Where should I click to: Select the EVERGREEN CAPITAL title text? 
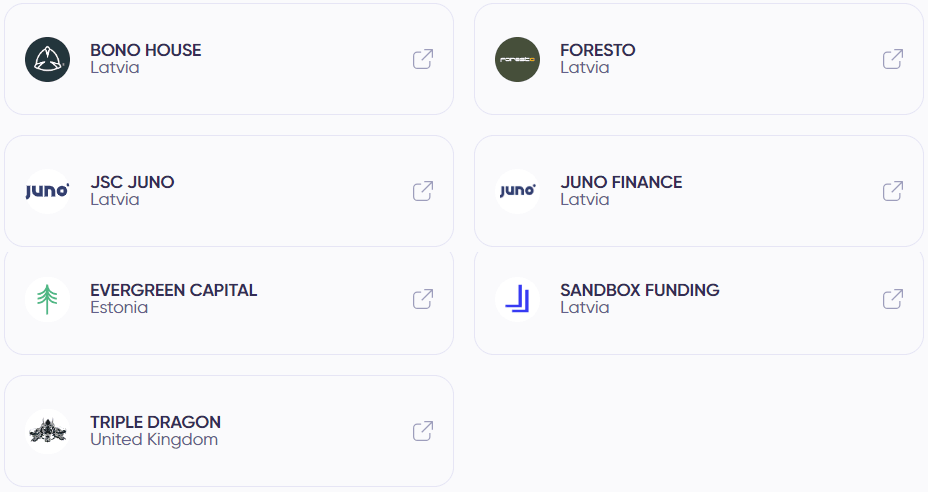[173, 290]
